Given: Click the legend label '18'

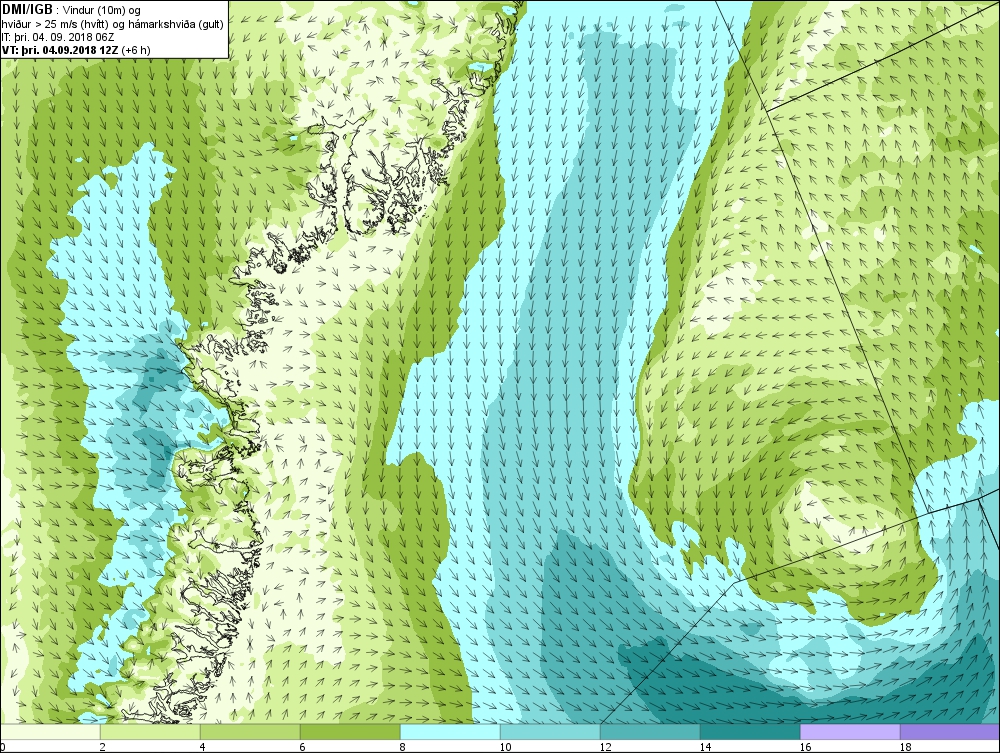Looking at the screenshot, I should 904,747.
